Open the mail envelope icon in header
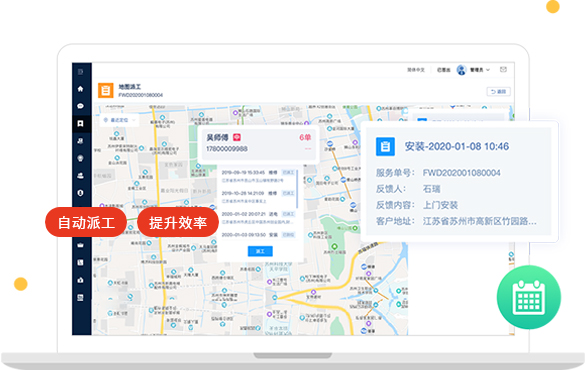This screenshot has width=585, height=370. pyautogui.click(x=503, y=69)
